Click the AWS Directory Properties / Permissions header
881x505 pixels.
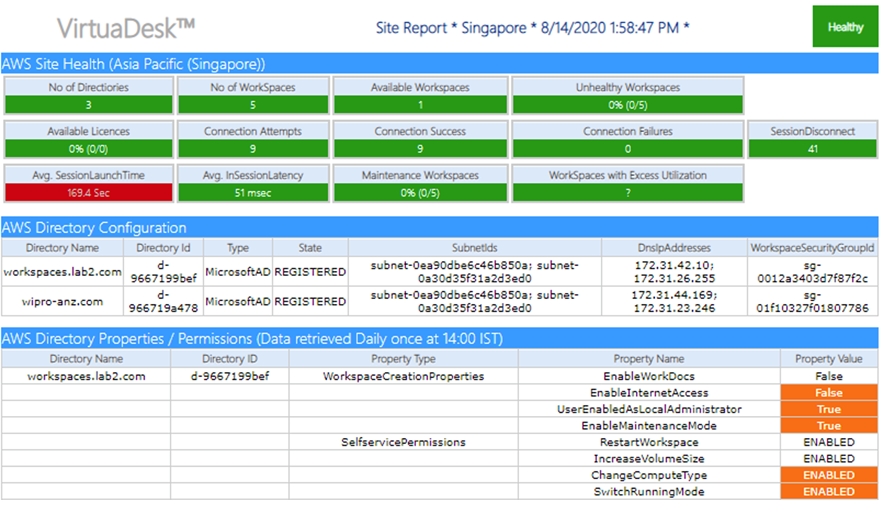point(439,338)
